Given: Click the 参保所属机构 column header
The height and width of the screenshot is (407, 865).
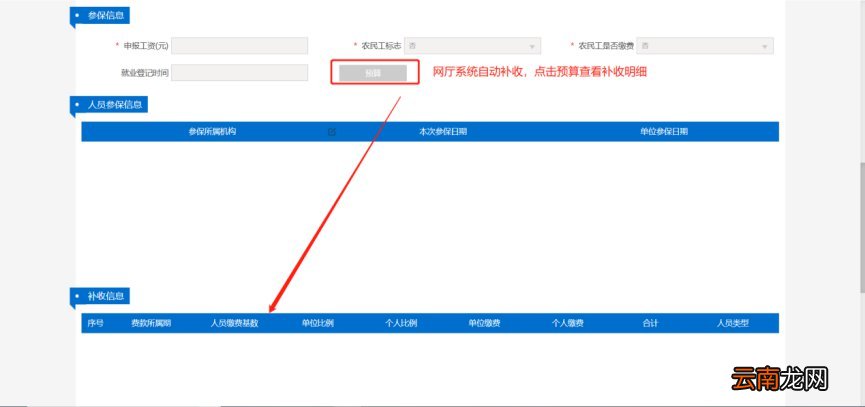Looking at the screenshot, I should click(x=212, y=132).
